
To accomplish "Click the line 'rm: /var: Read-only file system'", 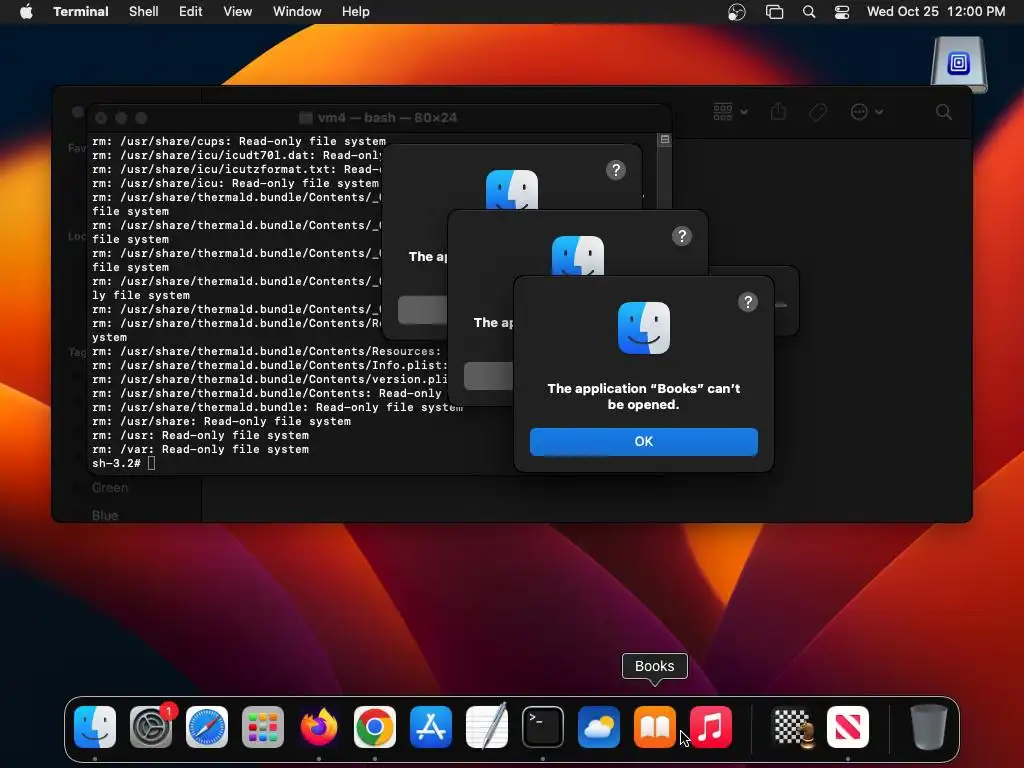I will coord(200,449).
